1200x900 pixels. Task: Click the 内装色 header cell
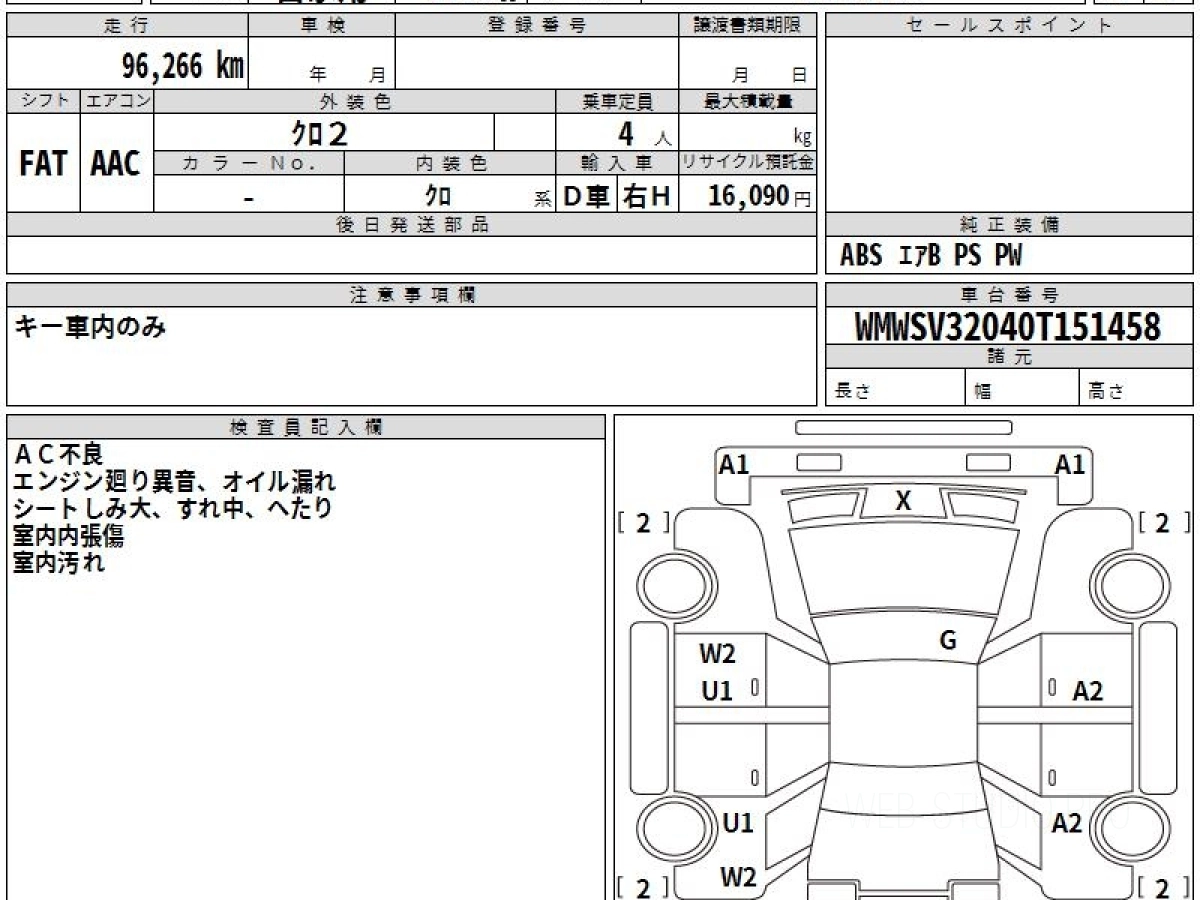tap(450, 163)
